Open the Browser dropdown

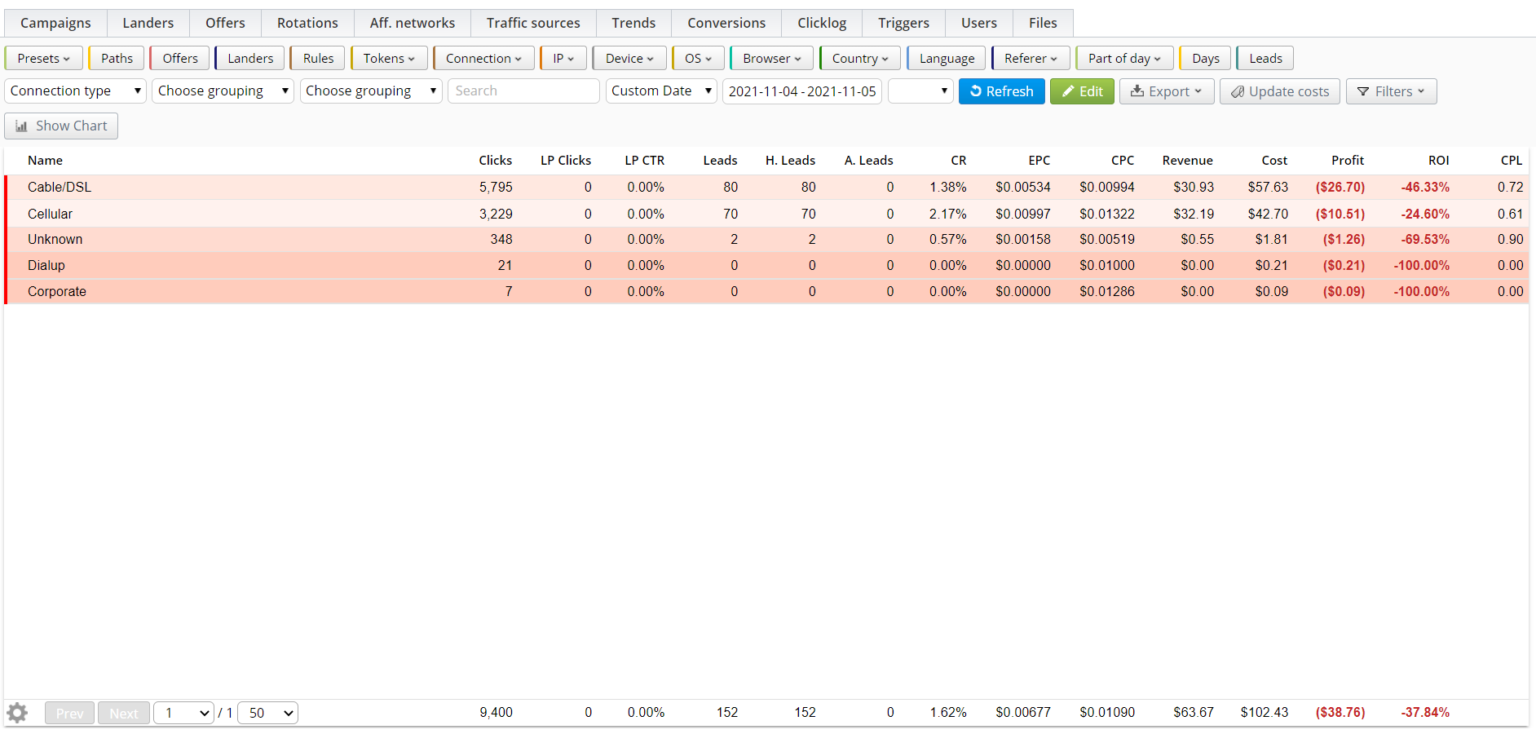pyautogui.click(x=772, y=58)
